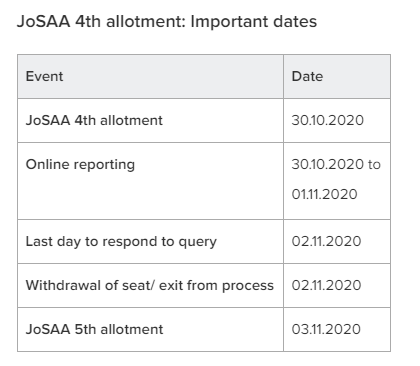Click the 03.11.2020 date cell
Viewport: 420px width, 366px height.
(x=337, y=329)
